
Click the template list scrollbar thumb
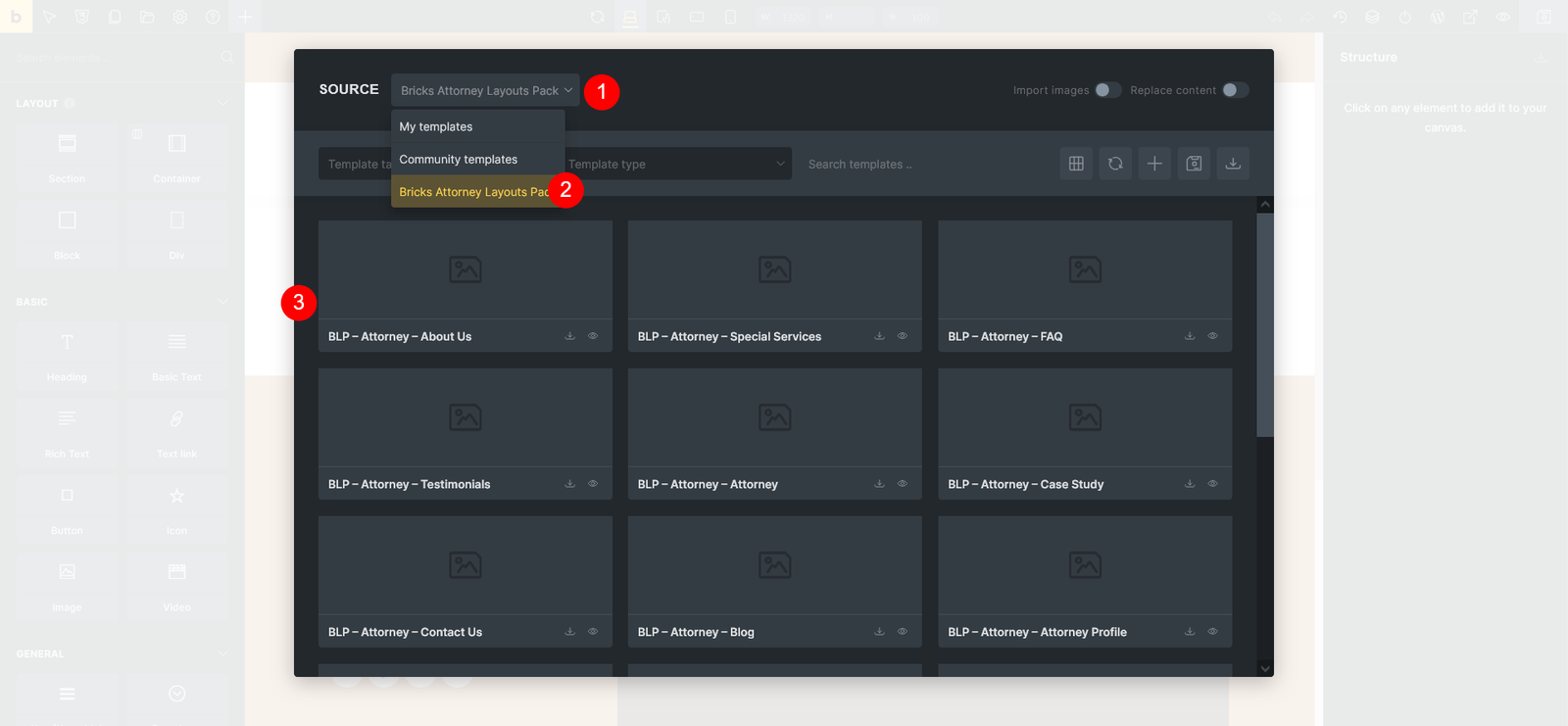tap(1265, 324)
